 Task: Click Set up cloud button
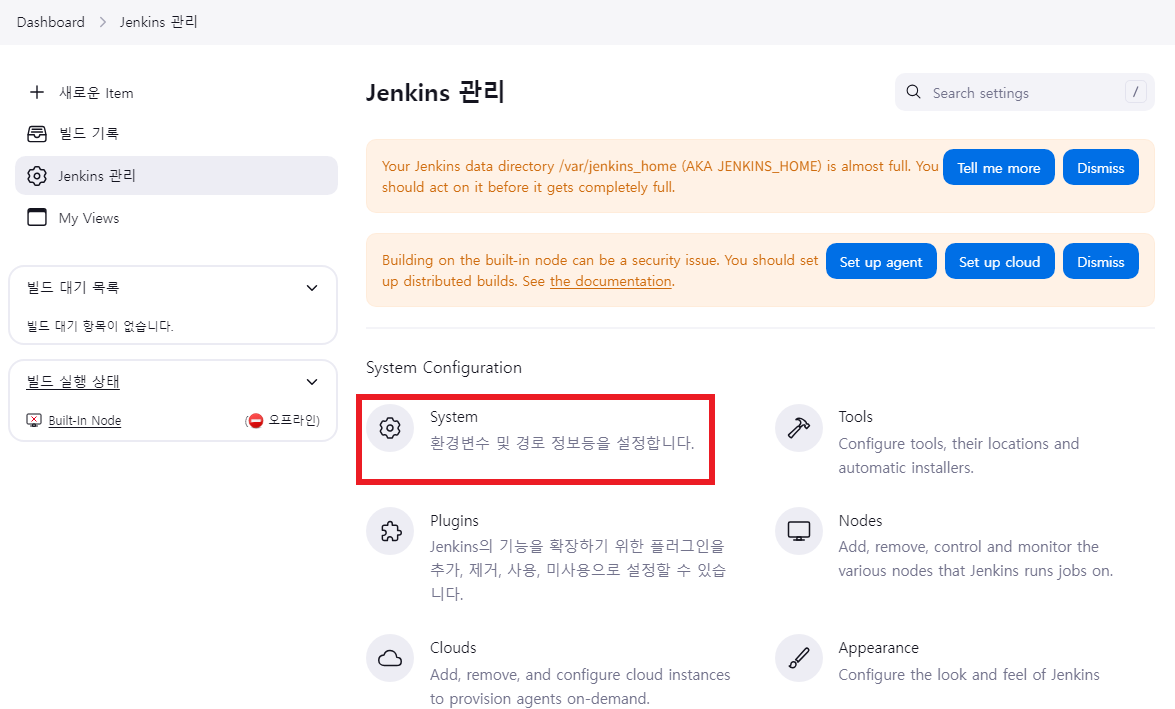pyautogui.click(x=1000, y=261)
